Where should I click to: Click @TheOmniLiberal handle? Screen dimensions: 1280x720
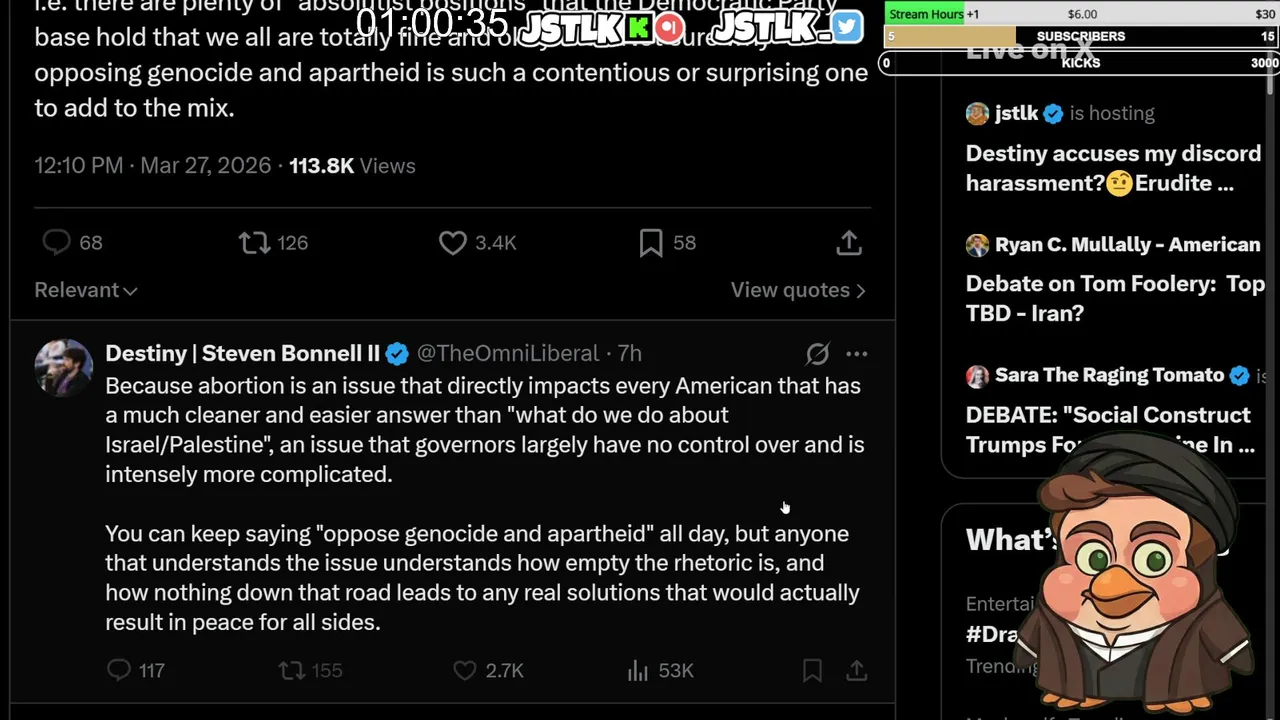507,354
